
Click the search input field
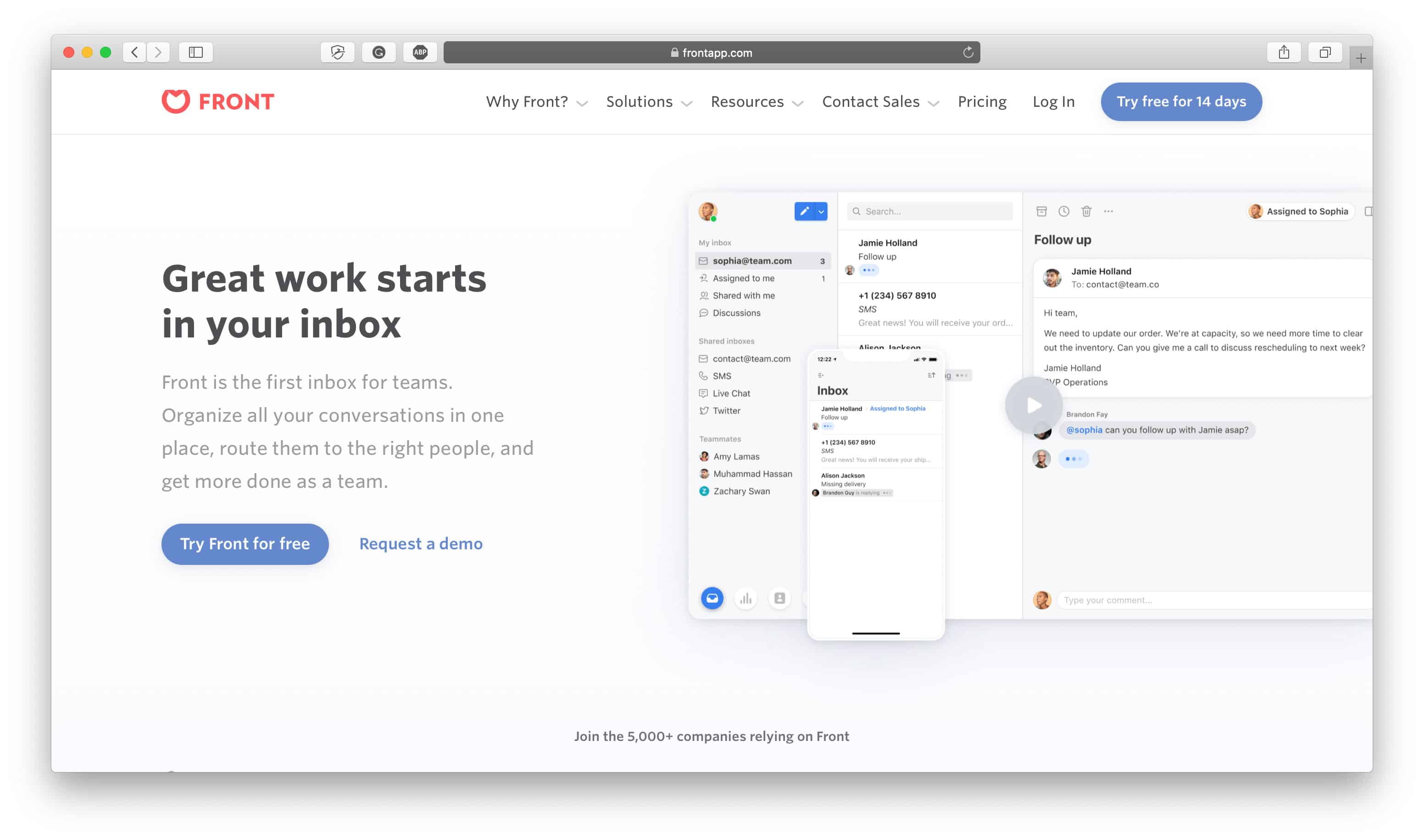(x=930, y=211)
